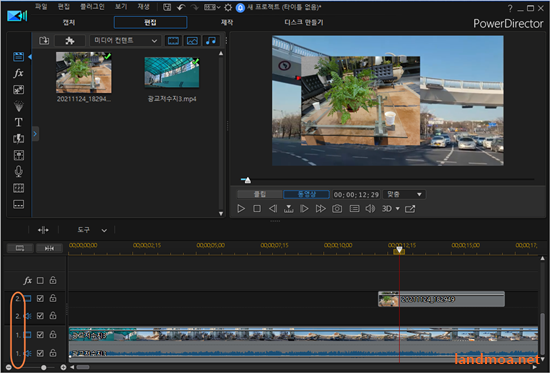This screenshot has width=550, height=373.
Task: Open the aspect ratio dropdown in top toolbar
Action: 212,7
